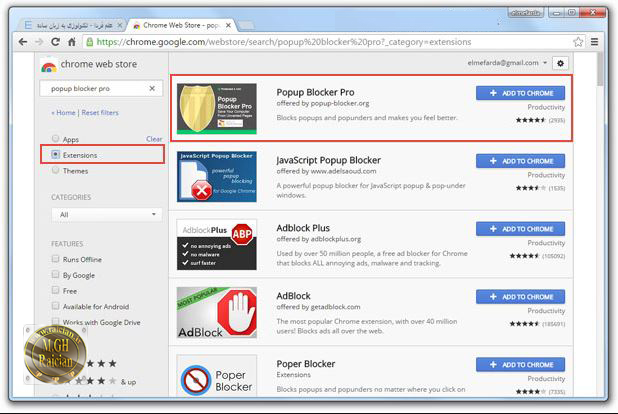Check Works with Google Drive filter
The height and width of the screenshot is (414, 618).
56,322
